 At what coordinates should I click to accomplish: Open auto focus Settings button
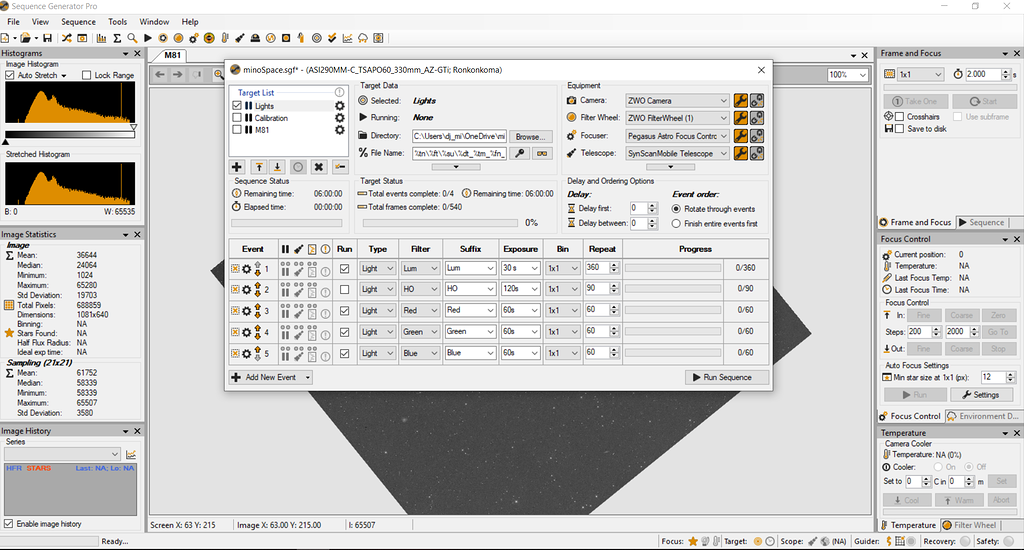pos(980,395)
